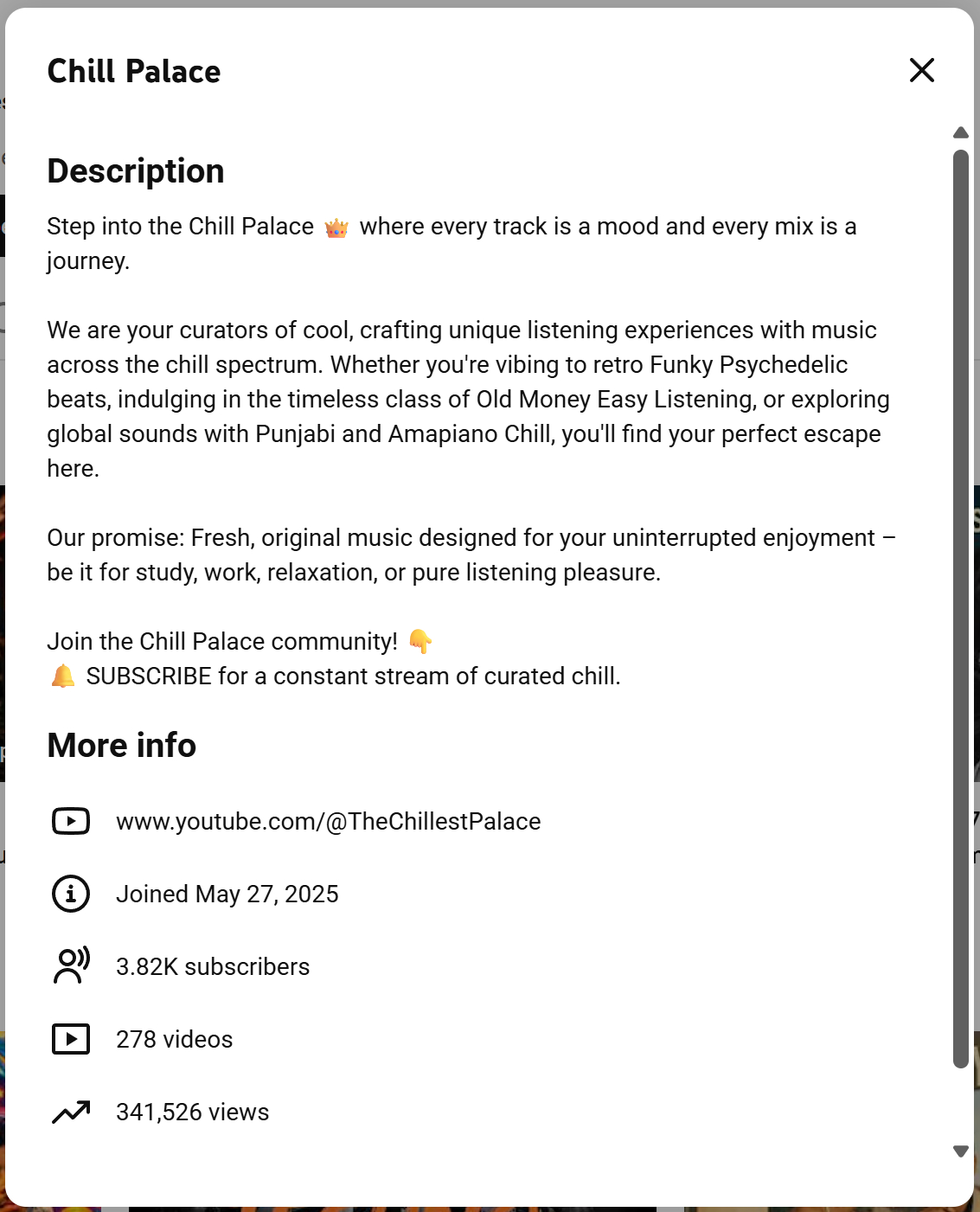The height and width of the screenshot is (1212, 980).
Task: Click the scrollbar down arrow
Action: click(960, 1151)
